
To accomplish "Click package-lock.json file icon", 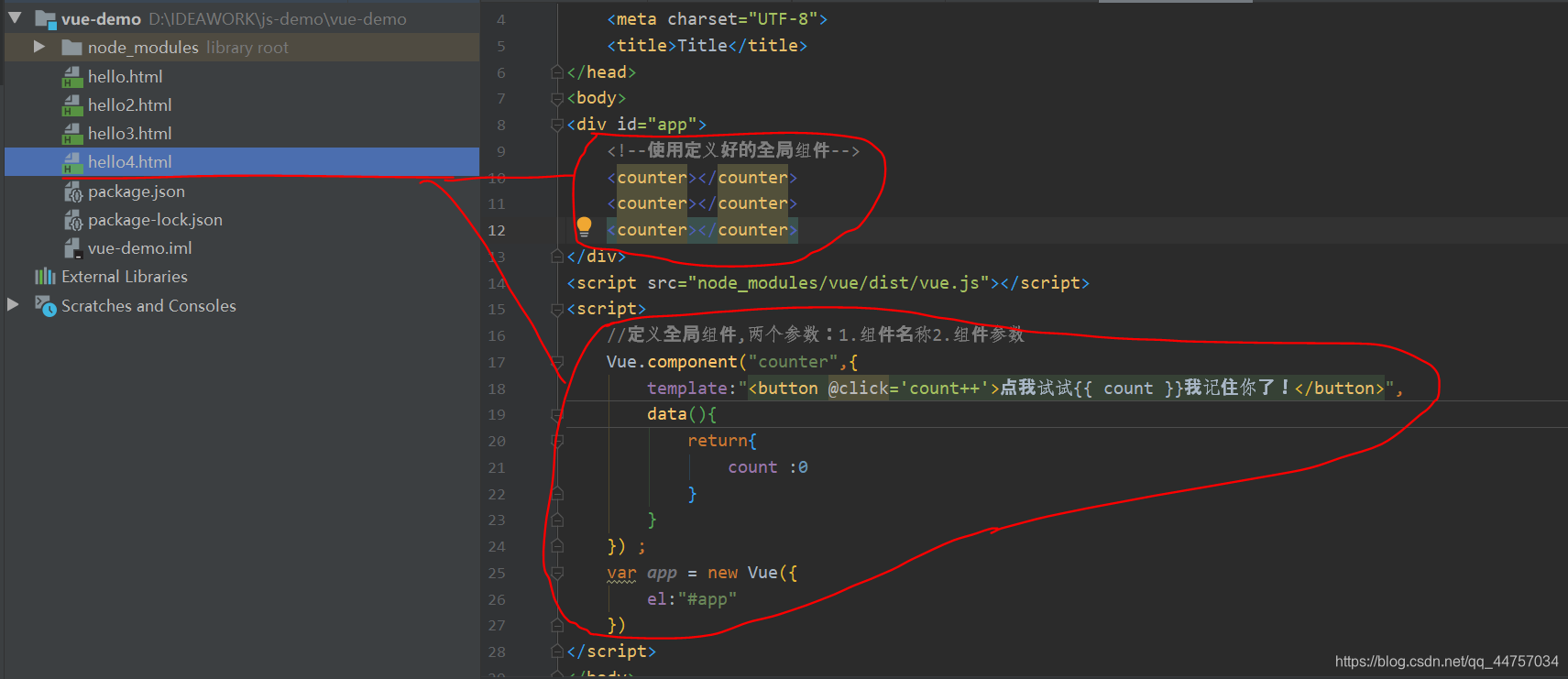I will click(72, 219).
